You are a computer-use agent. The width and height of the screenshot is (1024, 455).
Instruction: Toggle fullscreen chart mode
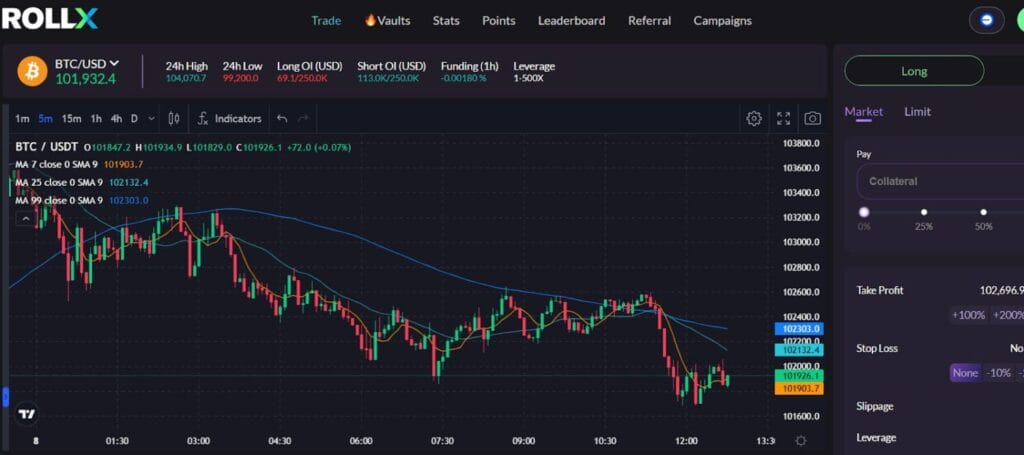(783, 118)
